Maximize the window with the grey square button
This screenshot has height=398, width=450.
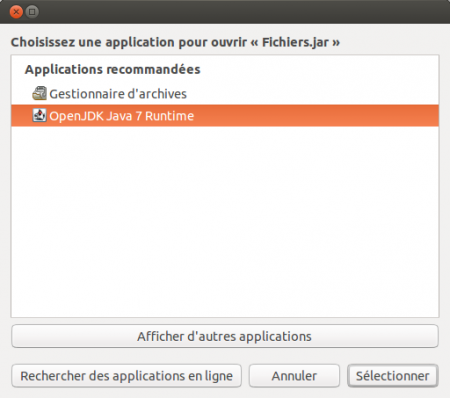pyautogui.click(x=32, y=12)
